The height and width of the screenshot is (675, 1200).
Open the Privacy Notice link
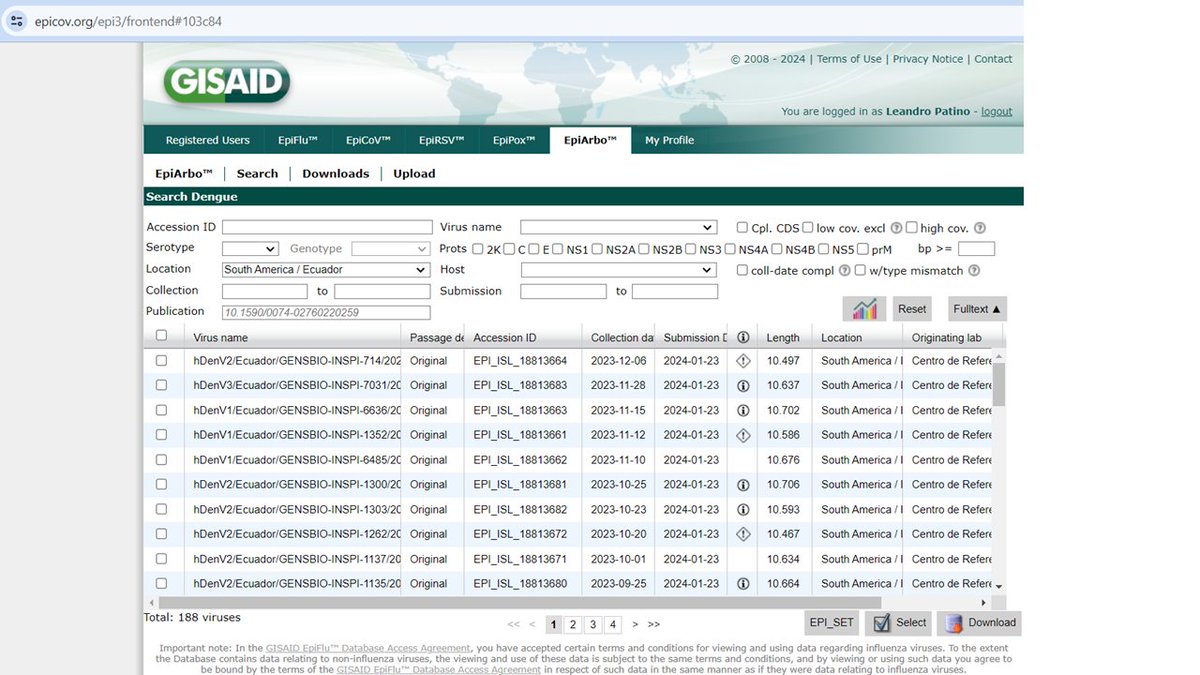click(x=928, y=59)
